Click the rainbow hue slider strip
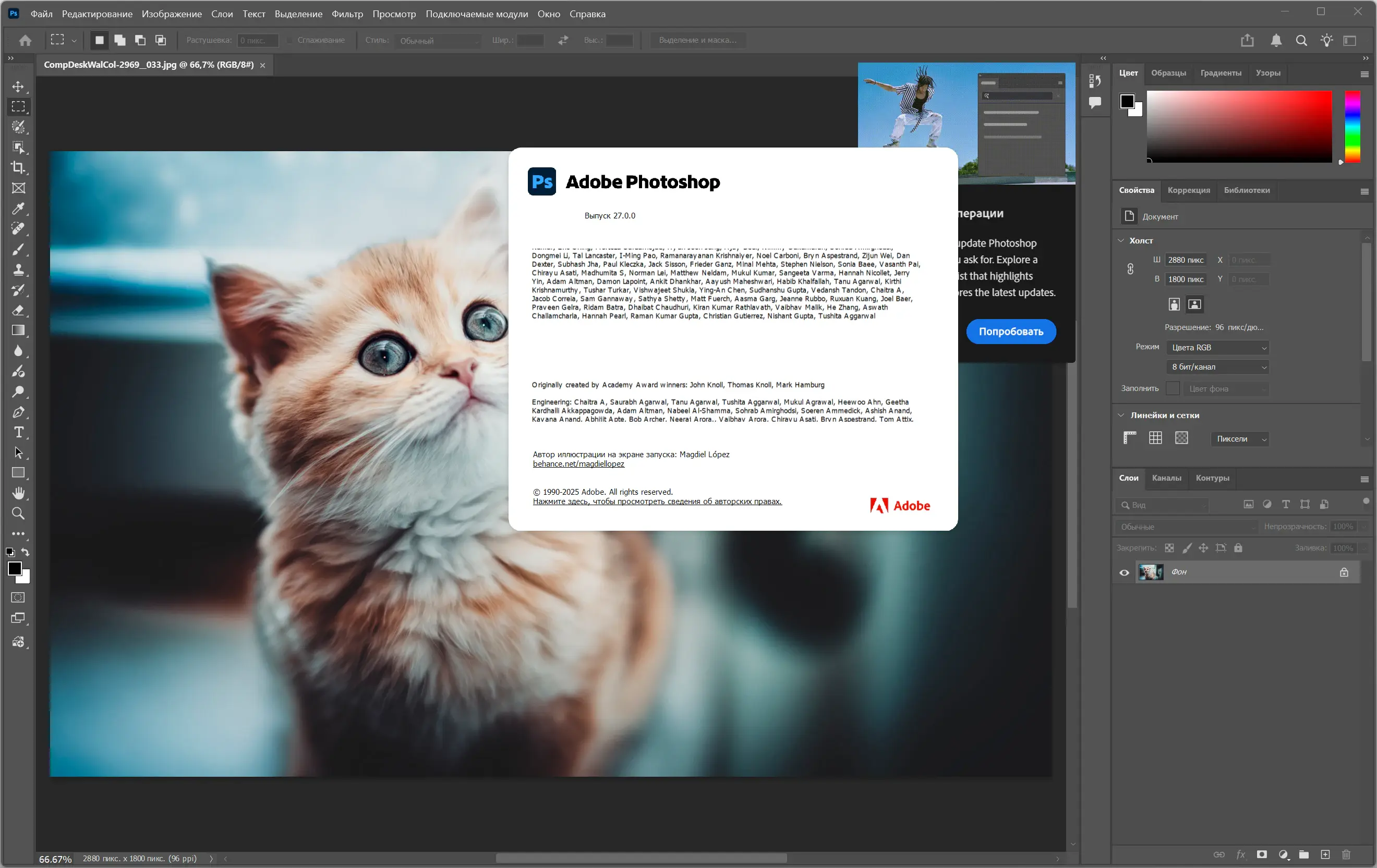This screenshot has width=1377, height=868. (x=1352, y=126)
